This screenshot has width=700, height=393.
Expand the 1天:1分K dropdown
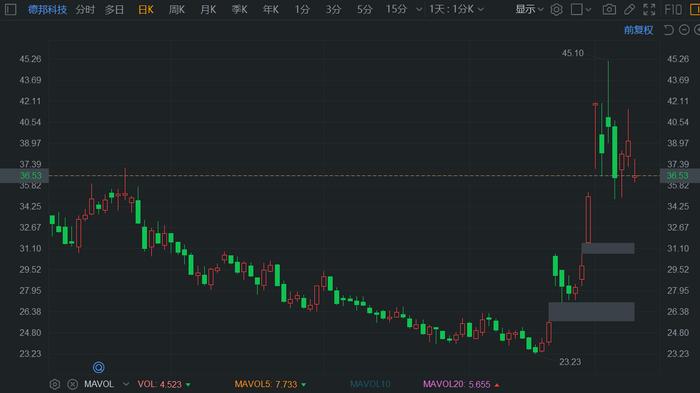point(456,9)
